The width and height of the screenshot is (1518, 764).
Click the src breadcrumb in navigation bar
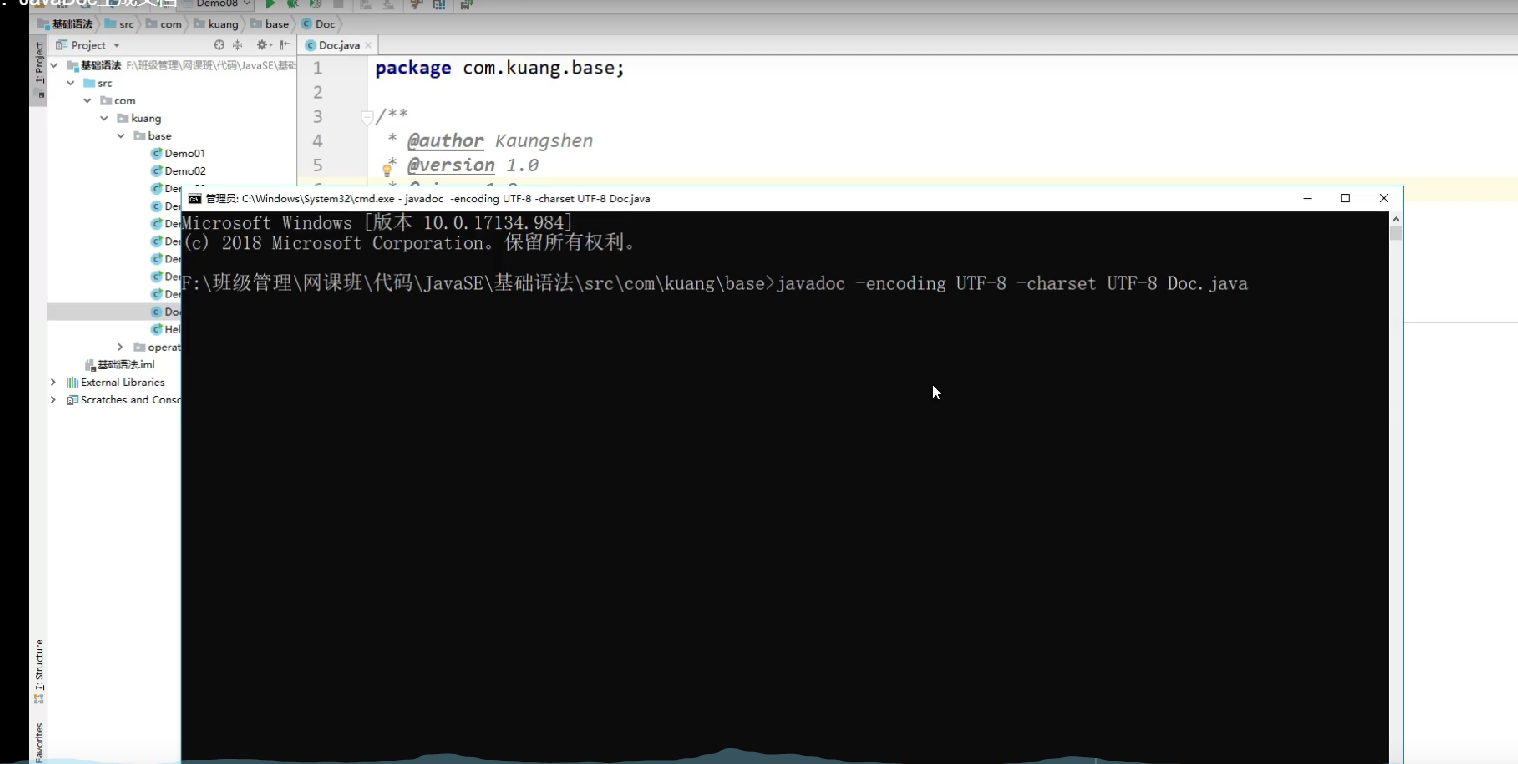[x=119, y=24]
